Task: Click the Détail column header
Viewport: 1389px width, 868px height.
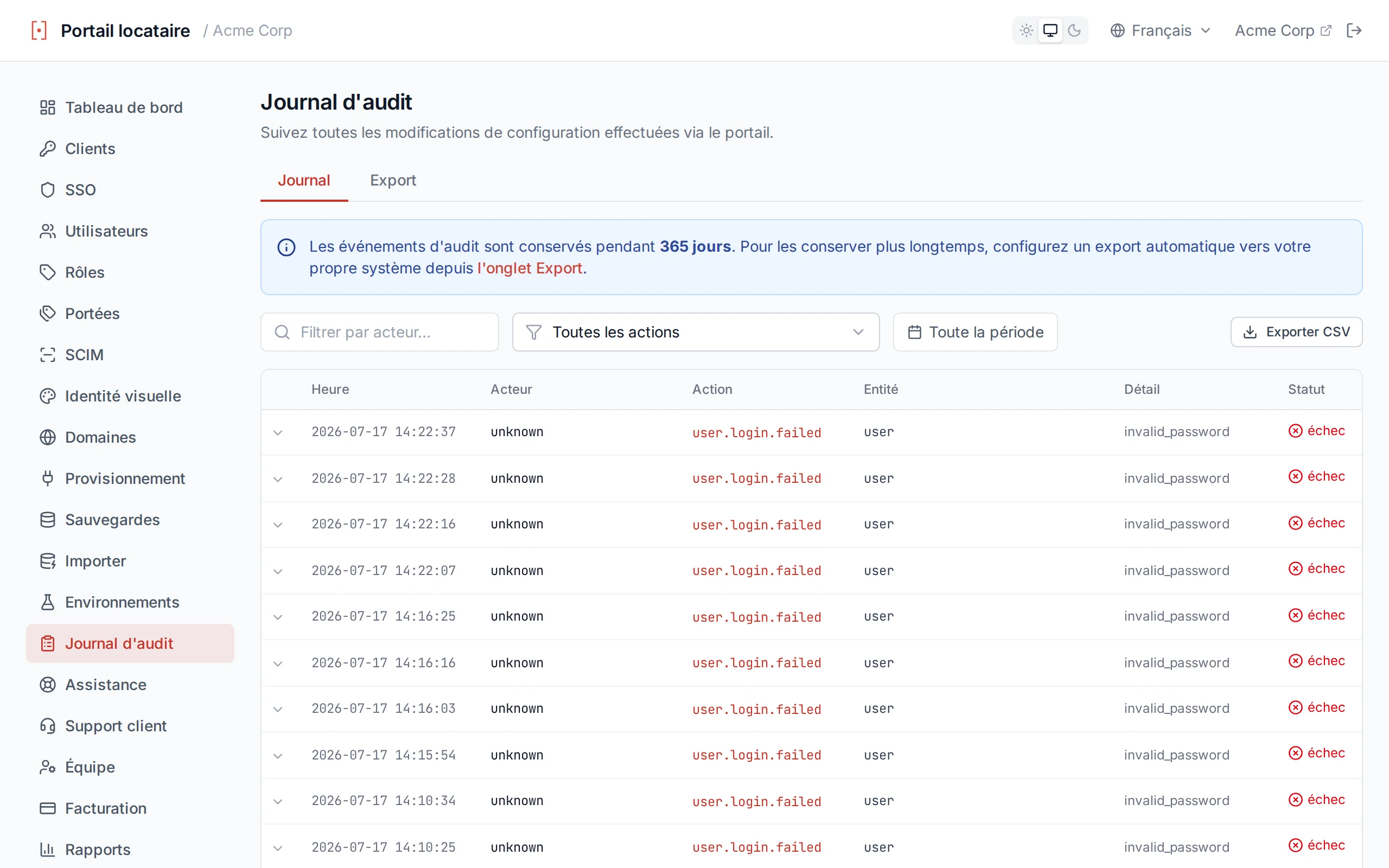Action: [1142, 389]
